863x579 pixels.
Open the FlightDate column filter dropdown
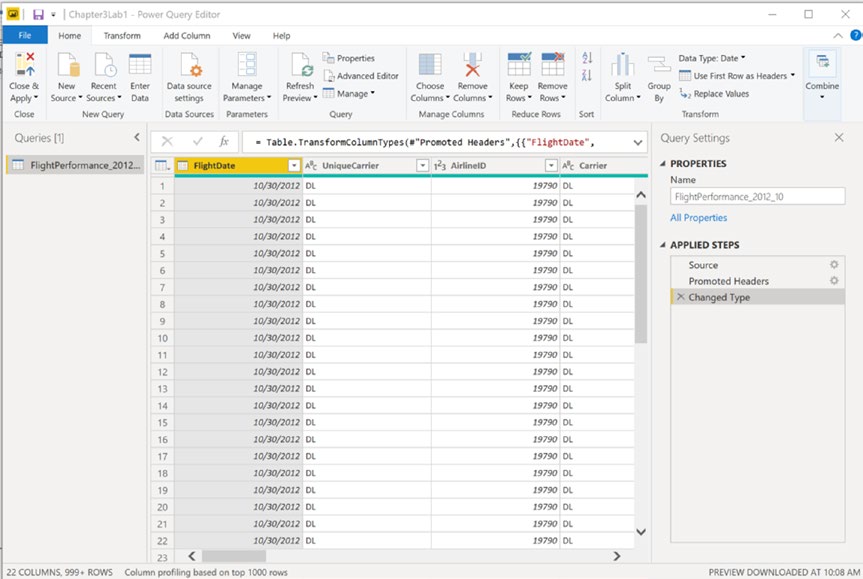pos(294,166)
